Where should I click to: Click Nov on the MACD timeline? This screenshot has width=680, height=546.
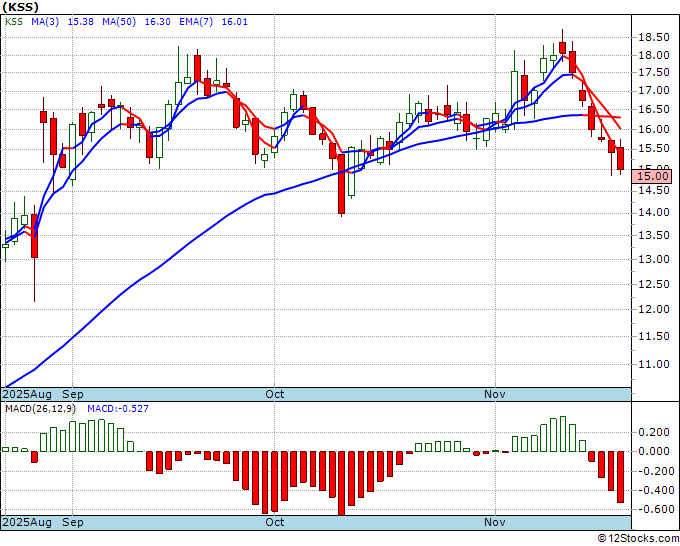click(x=494, y=522)
